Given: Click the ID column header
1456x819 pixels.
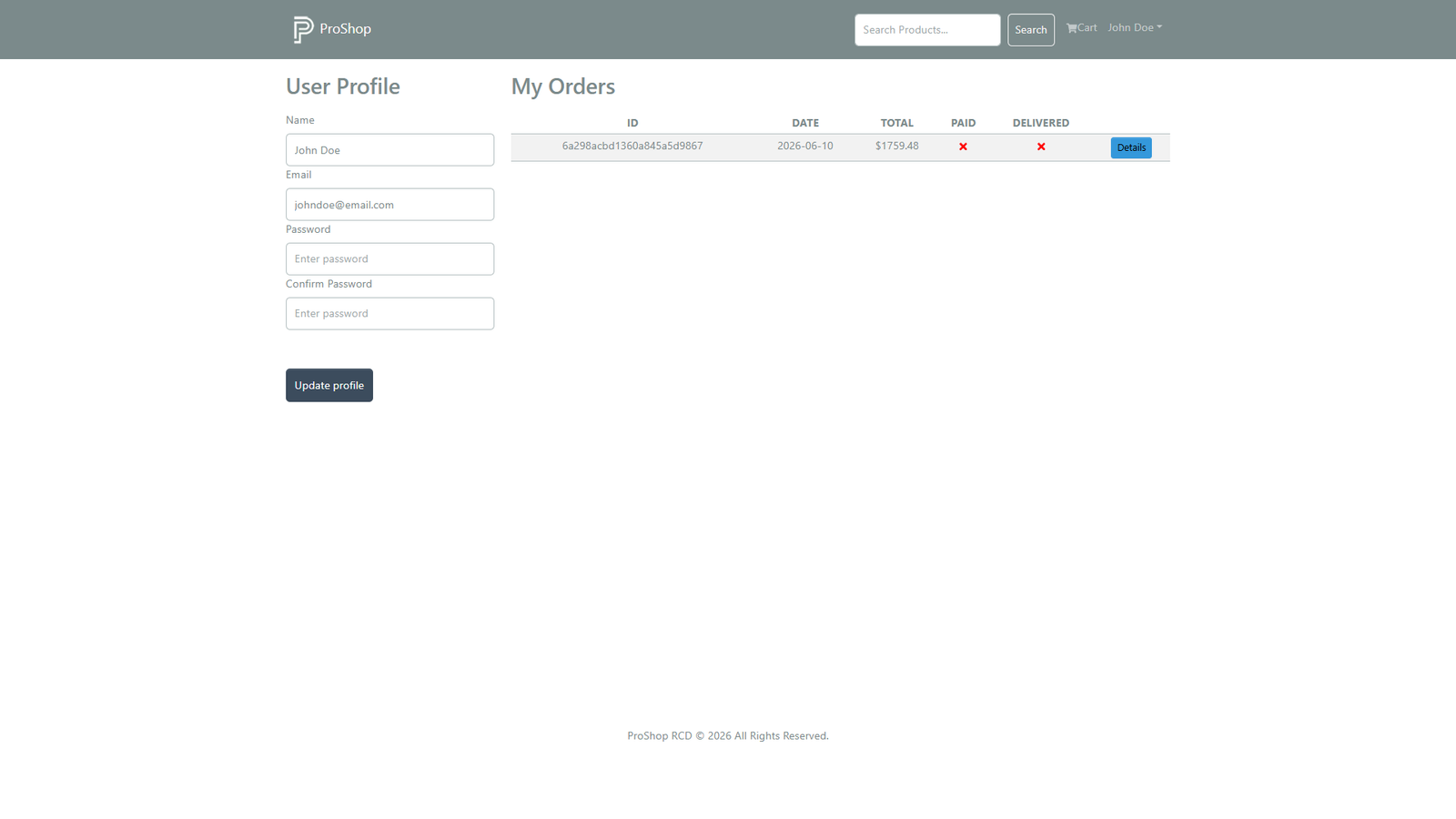Looking at the screenshot, I should coord(632,123).
